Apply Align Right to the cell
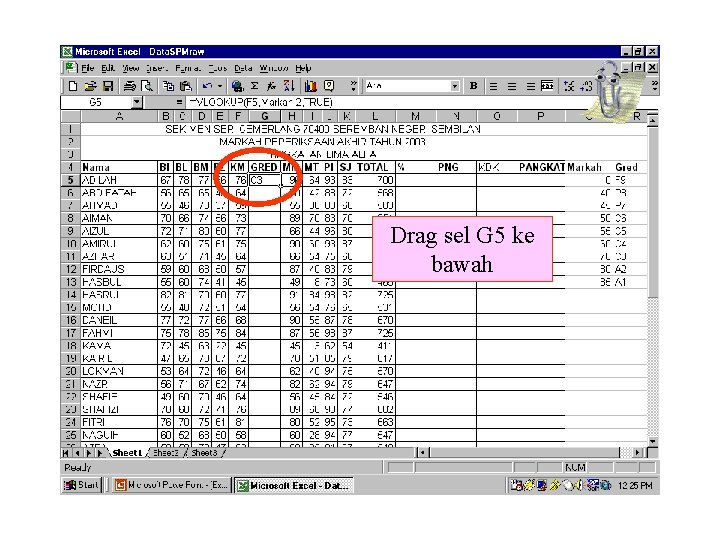Image resolution: width=720 pixels, height=540 pixels. 530,86
